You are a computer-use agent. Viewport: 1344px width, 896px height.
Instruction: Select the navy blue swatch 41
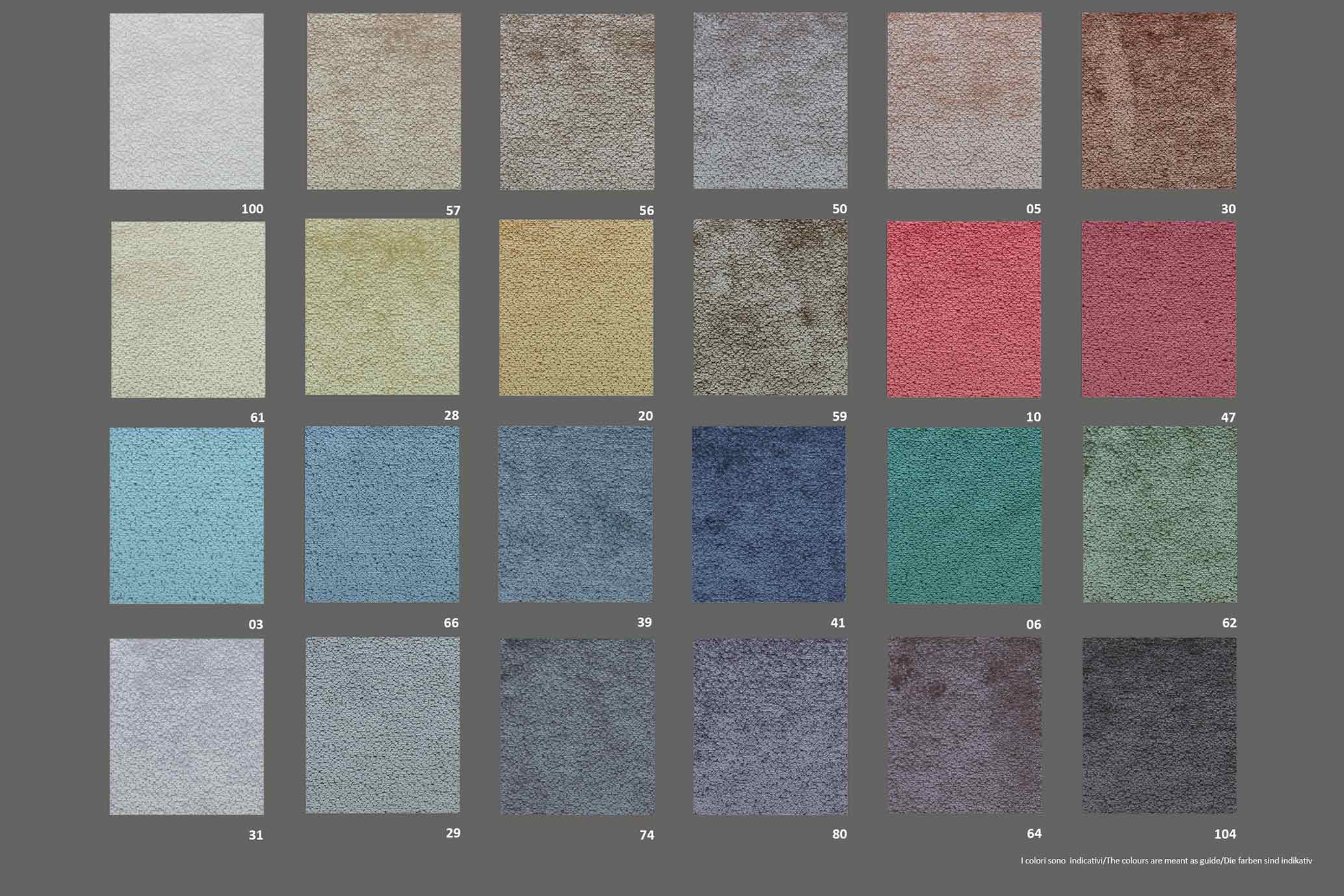[769, 514]
